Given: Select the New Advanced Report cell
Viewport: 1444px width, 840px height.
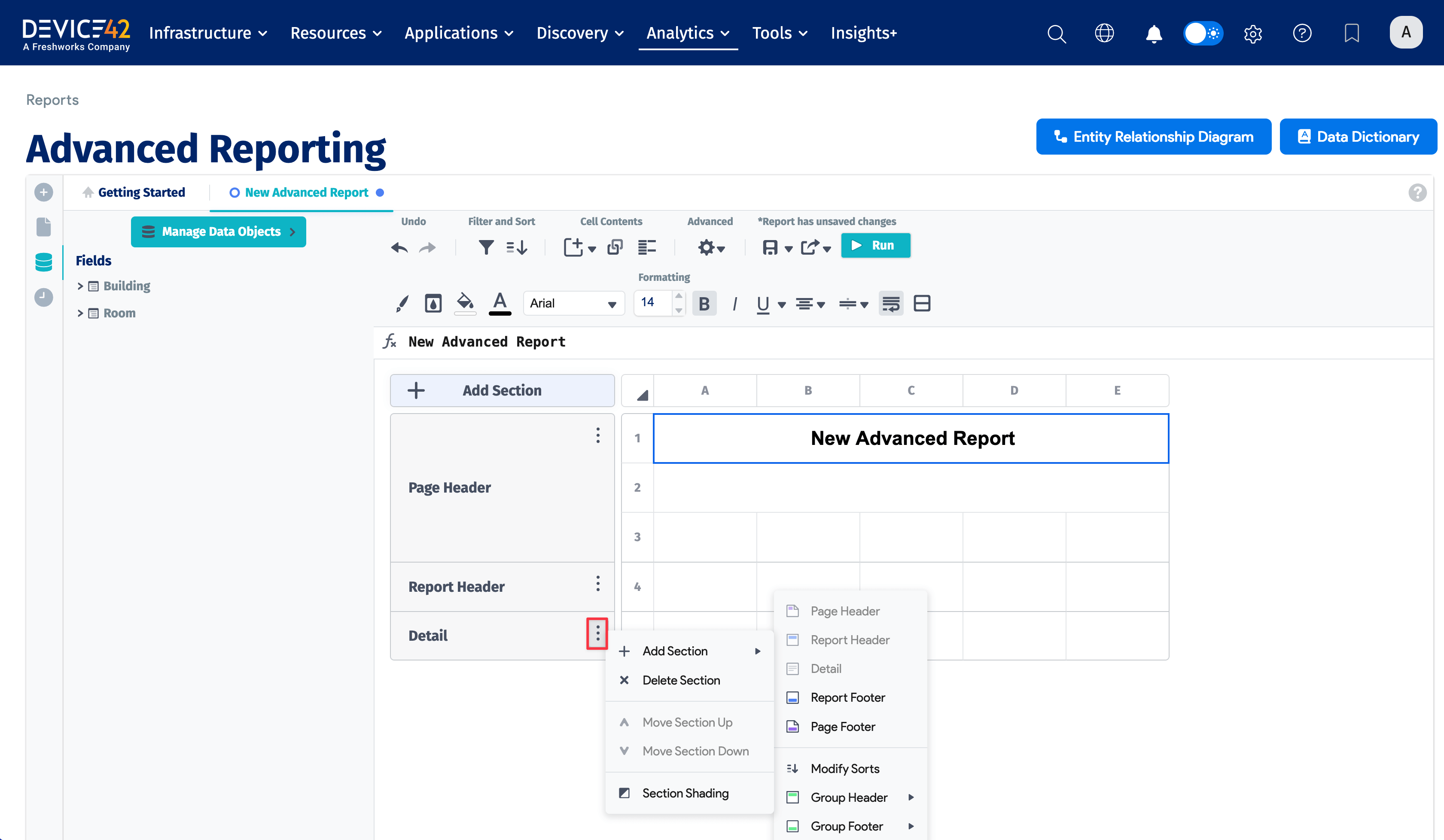Looking at the screenshot, I should click(x=911, y=438).
